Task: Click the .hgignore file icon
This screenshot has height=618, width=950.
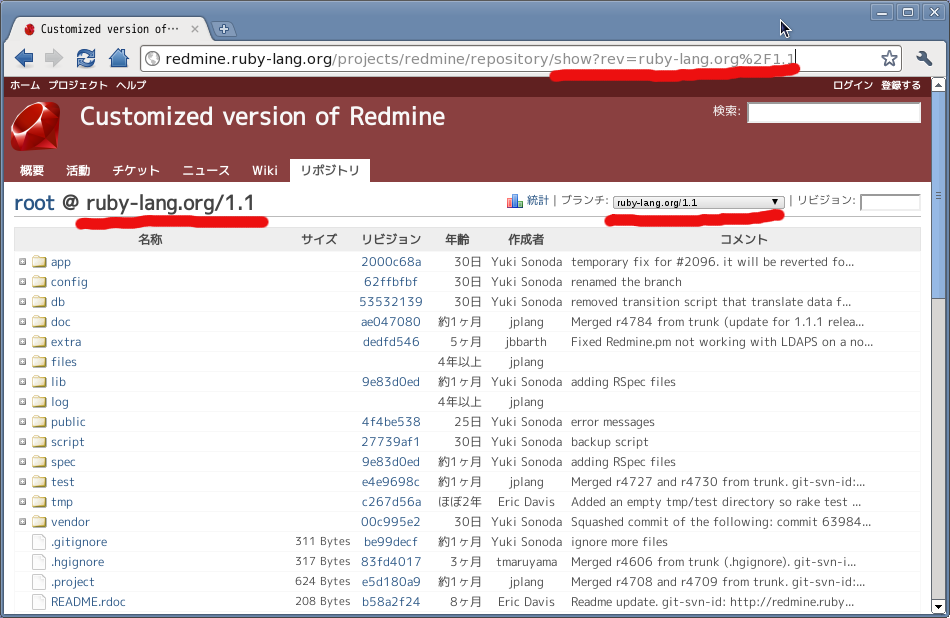Action: tap(39, 561)
